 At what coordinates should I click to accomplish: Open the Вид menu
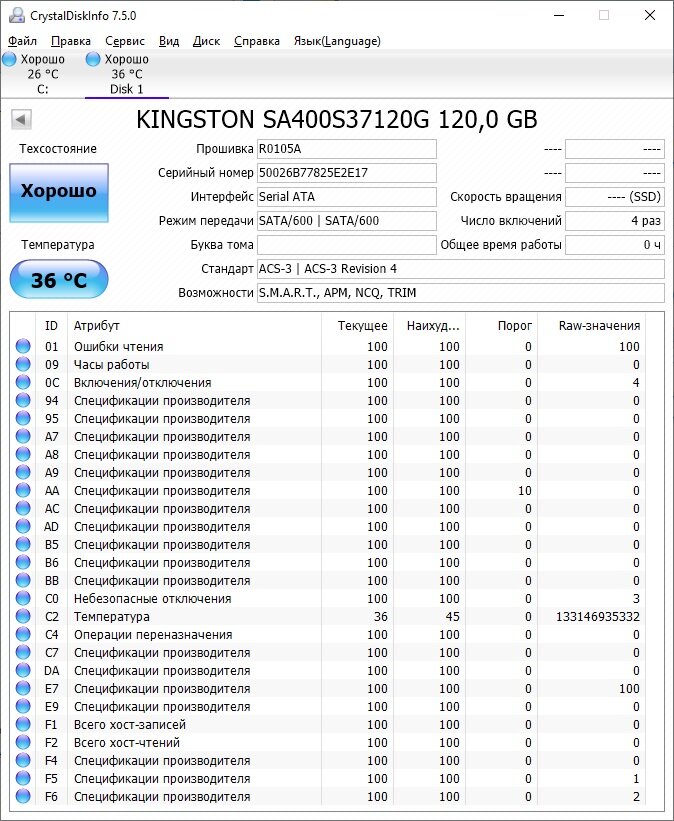[169, 41]
